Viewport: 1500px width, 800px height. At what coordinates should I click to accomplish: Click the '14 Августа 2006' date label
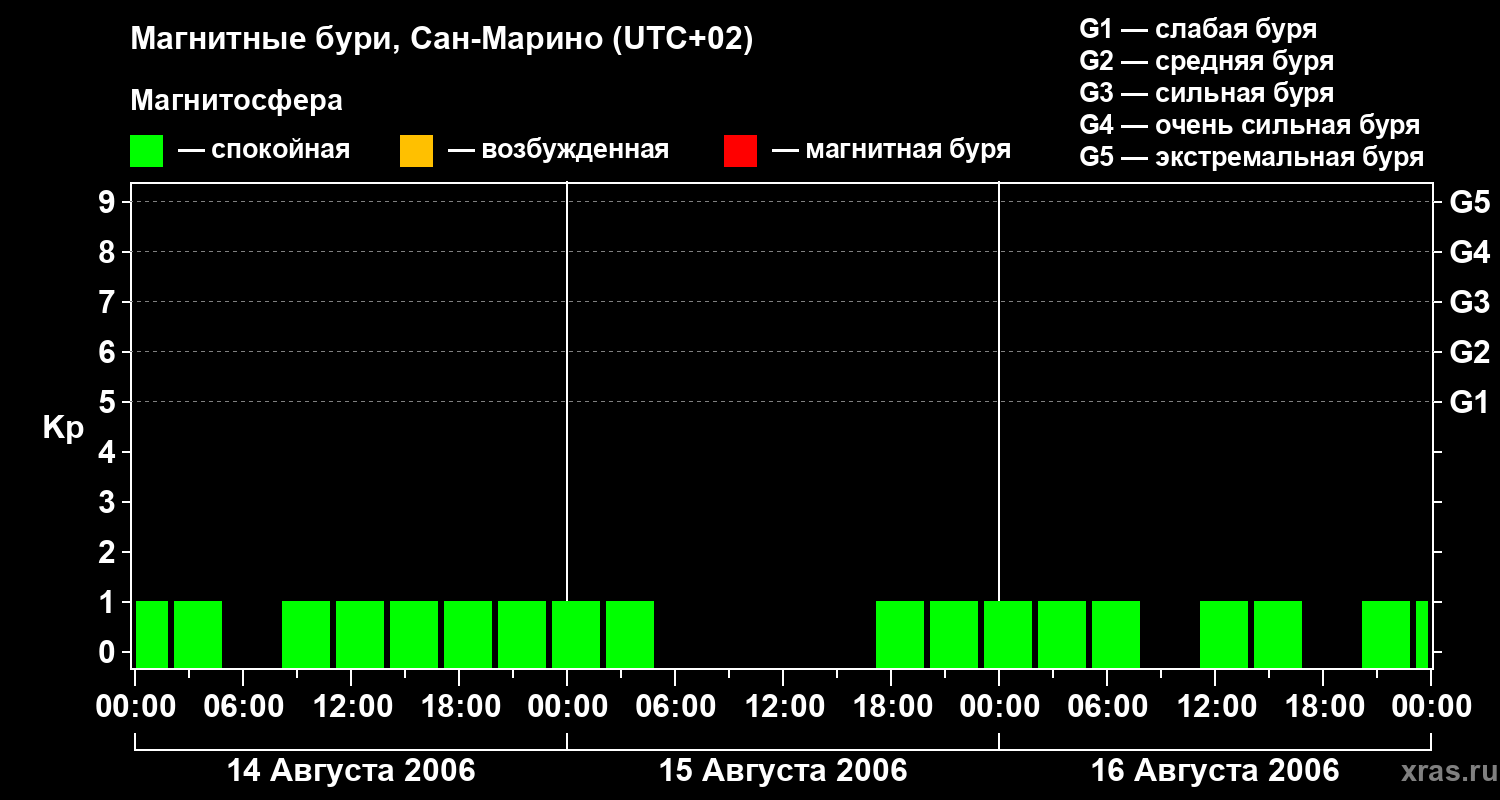coord(351,771)
